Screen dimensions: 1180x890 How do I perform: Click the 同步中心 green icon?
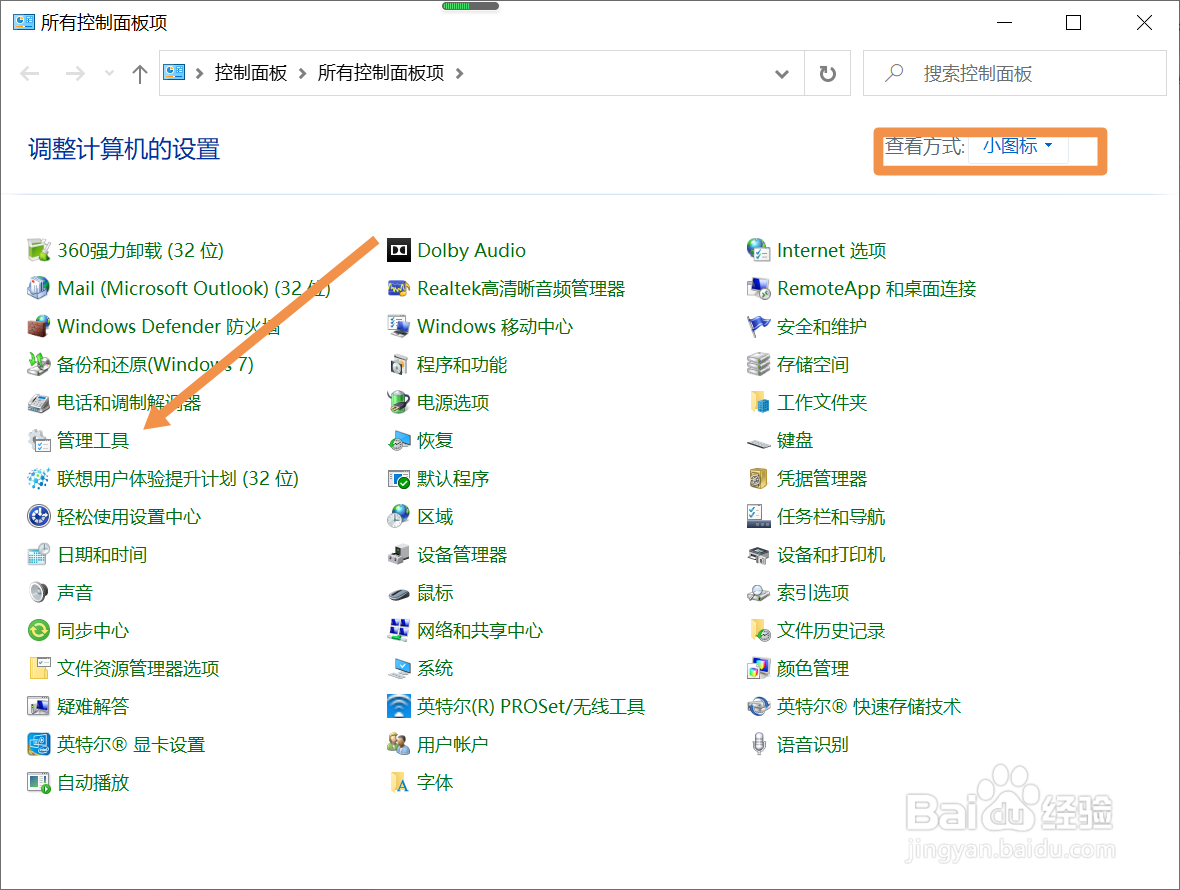(38, 630)
